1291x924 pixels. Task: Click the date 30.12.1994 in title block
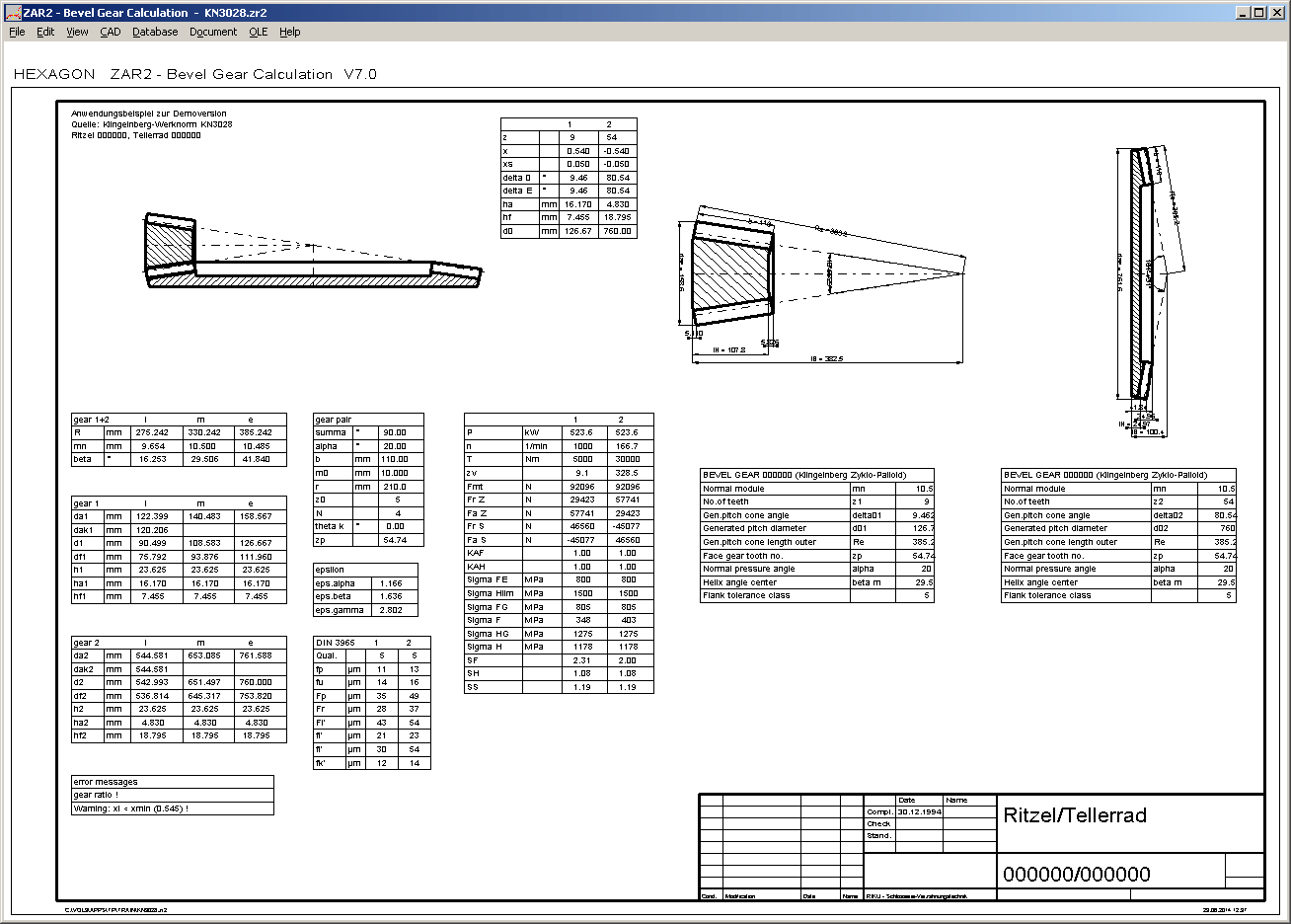coord(919,811)
